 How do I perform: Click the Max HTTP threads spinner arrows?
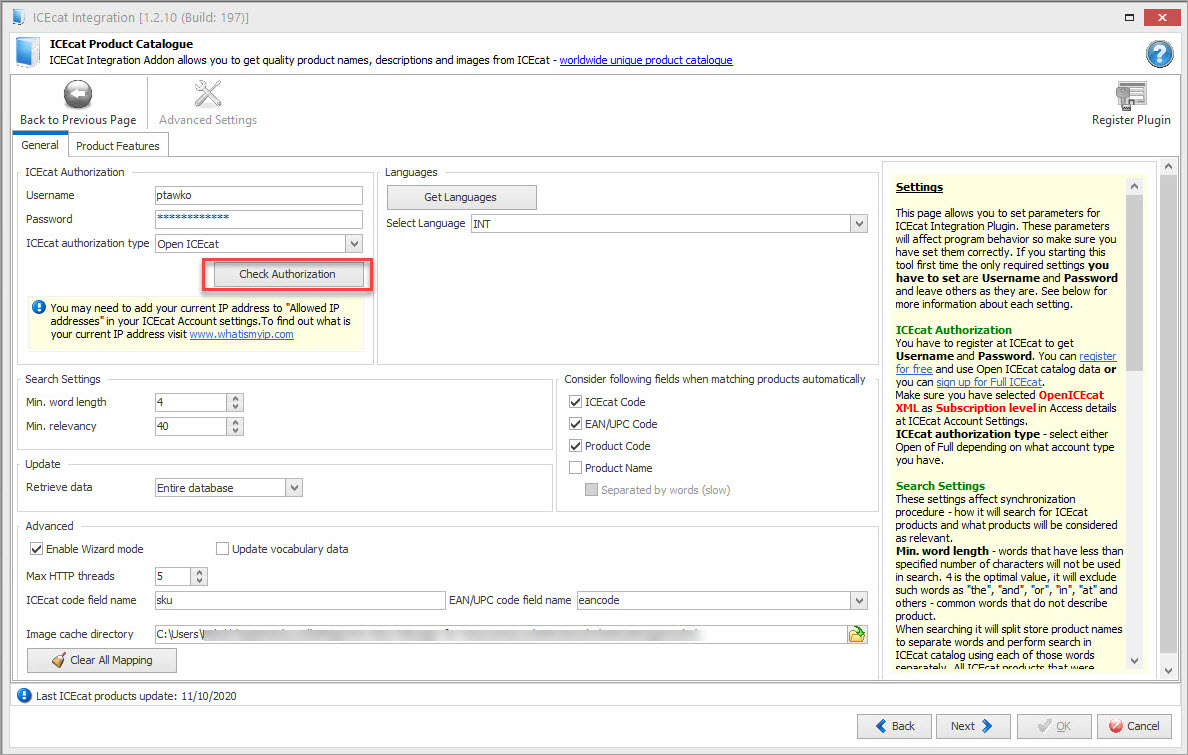(199, 577)
